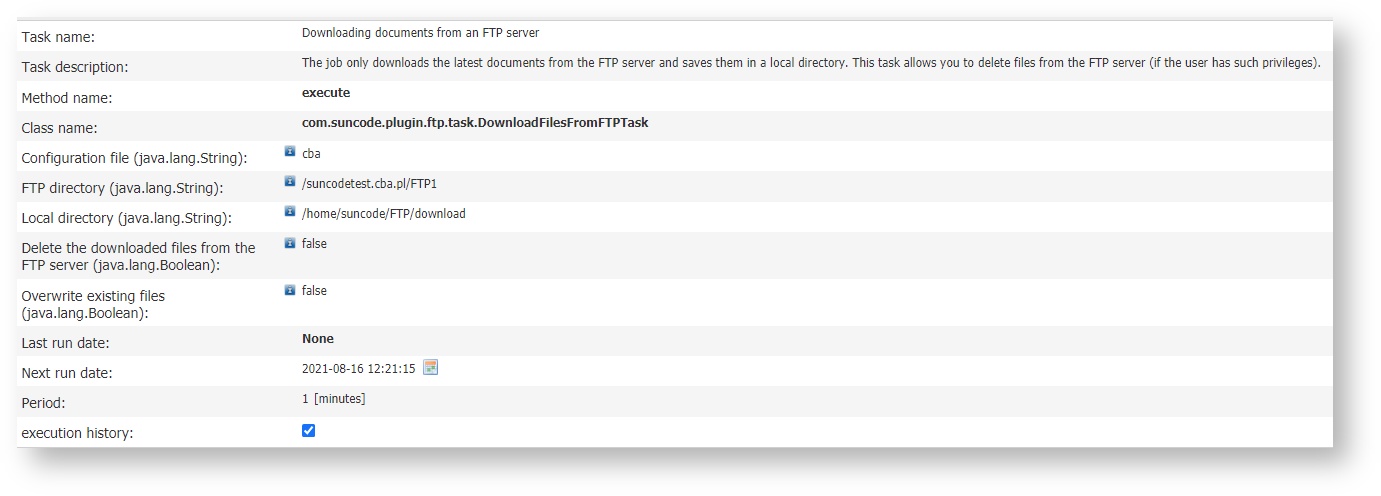The height and width of the screenshot is (496, 1381).
Task: Click the info icon next to FTP directory path
Action: 290,181
